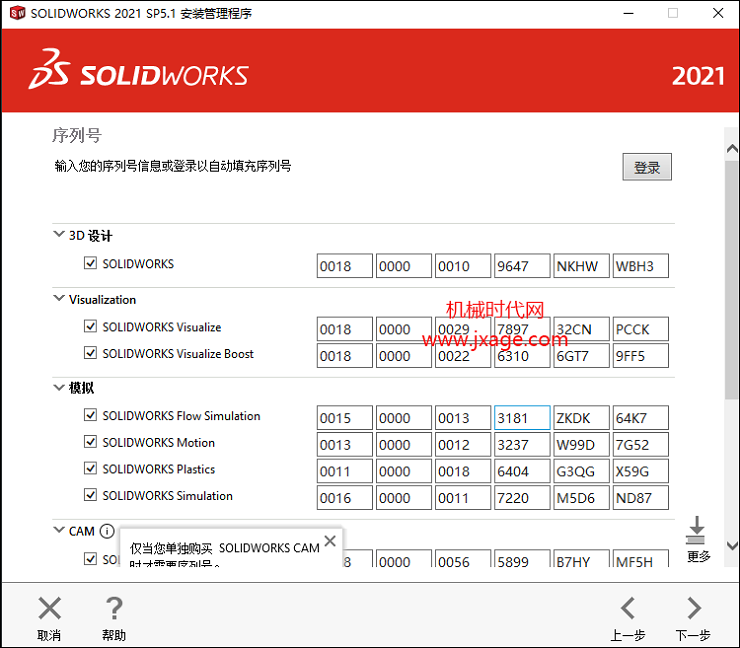Viewport: 740px width, 648px height.
Task: Click the SOLIDWORKS Motion label
Action: coord(159,442)
